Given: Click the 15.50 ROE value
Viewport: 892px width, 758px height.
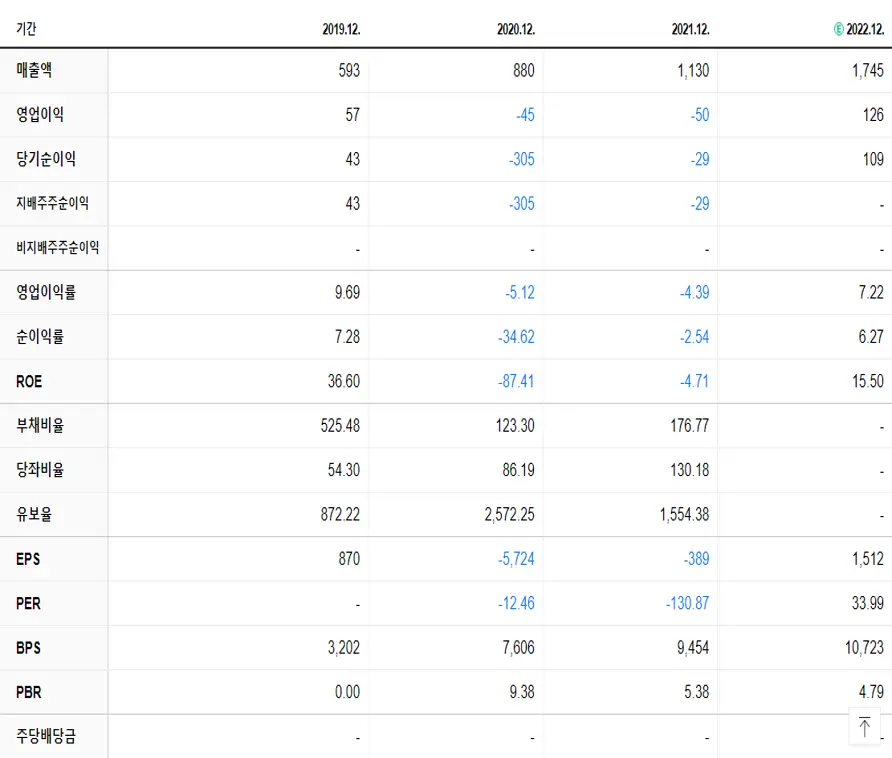Looking at the screenshot, I should click(x=868, y=381).
